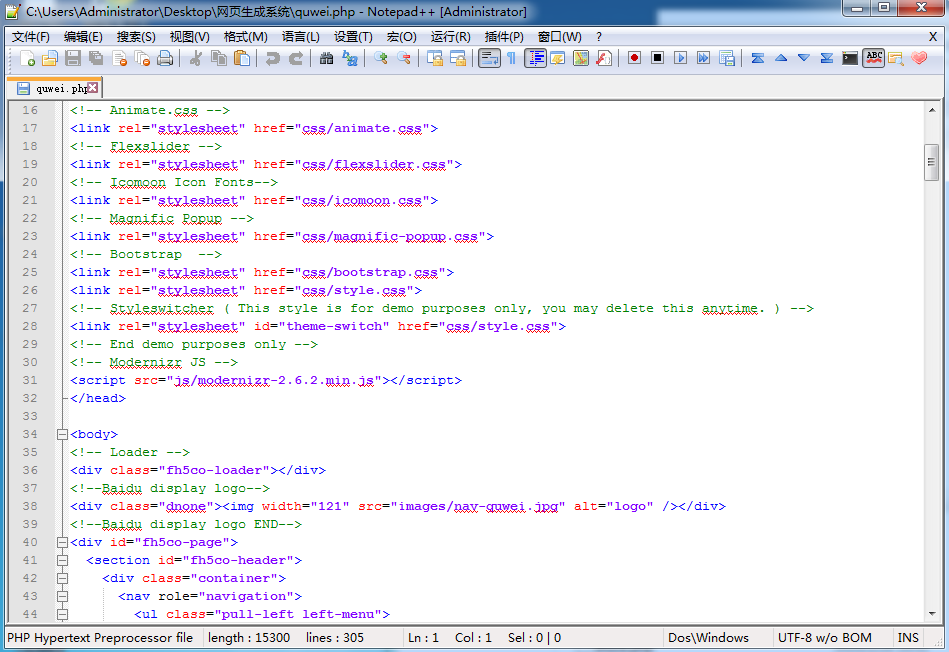This screenshot has width=949, height=652.
Task: Zoom in with the magnifier plus icon
Action: [x=381, y=58]
